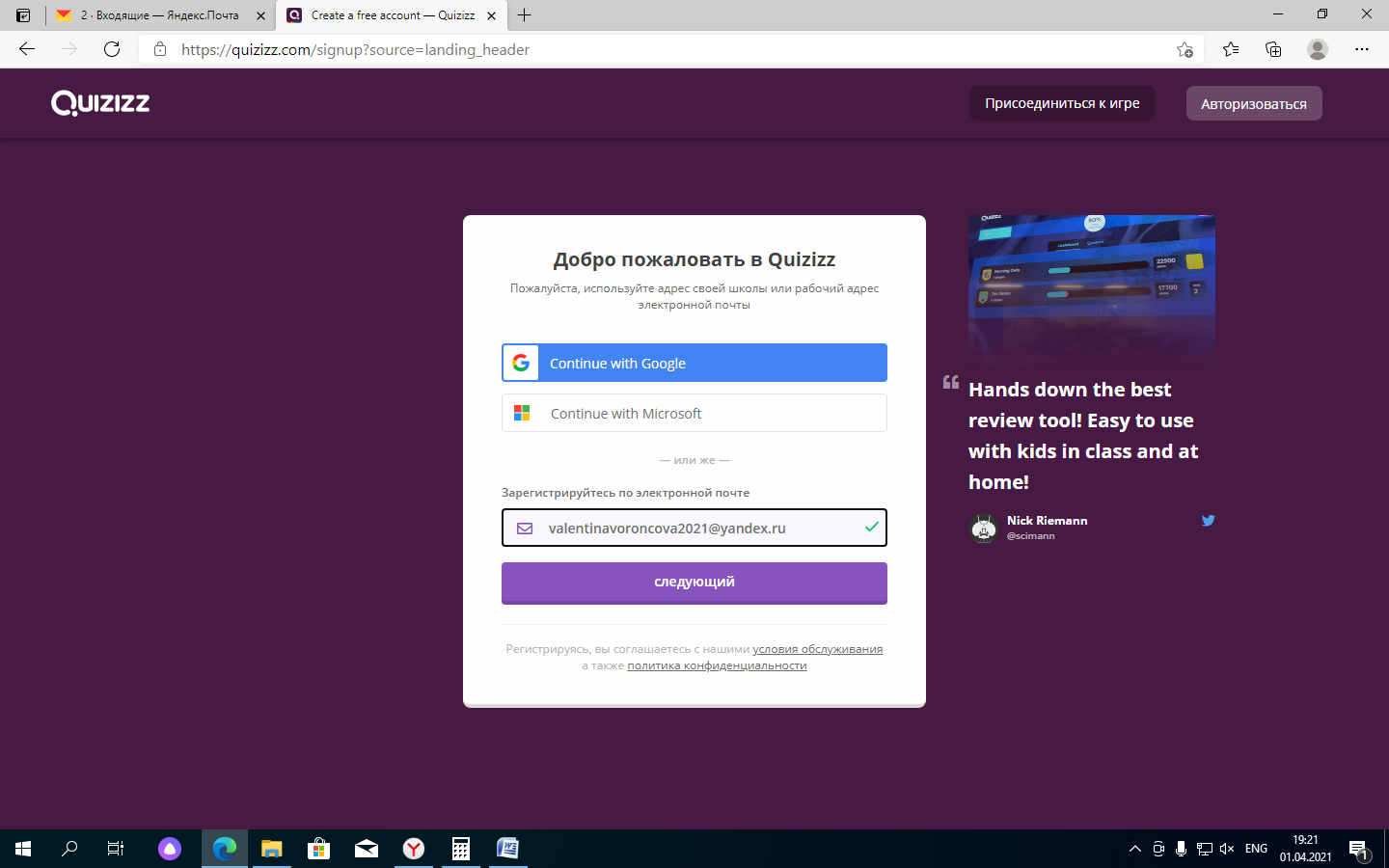Click the microphone tray icon
Screen dimensions: 1389x868
click(1181, 849)
